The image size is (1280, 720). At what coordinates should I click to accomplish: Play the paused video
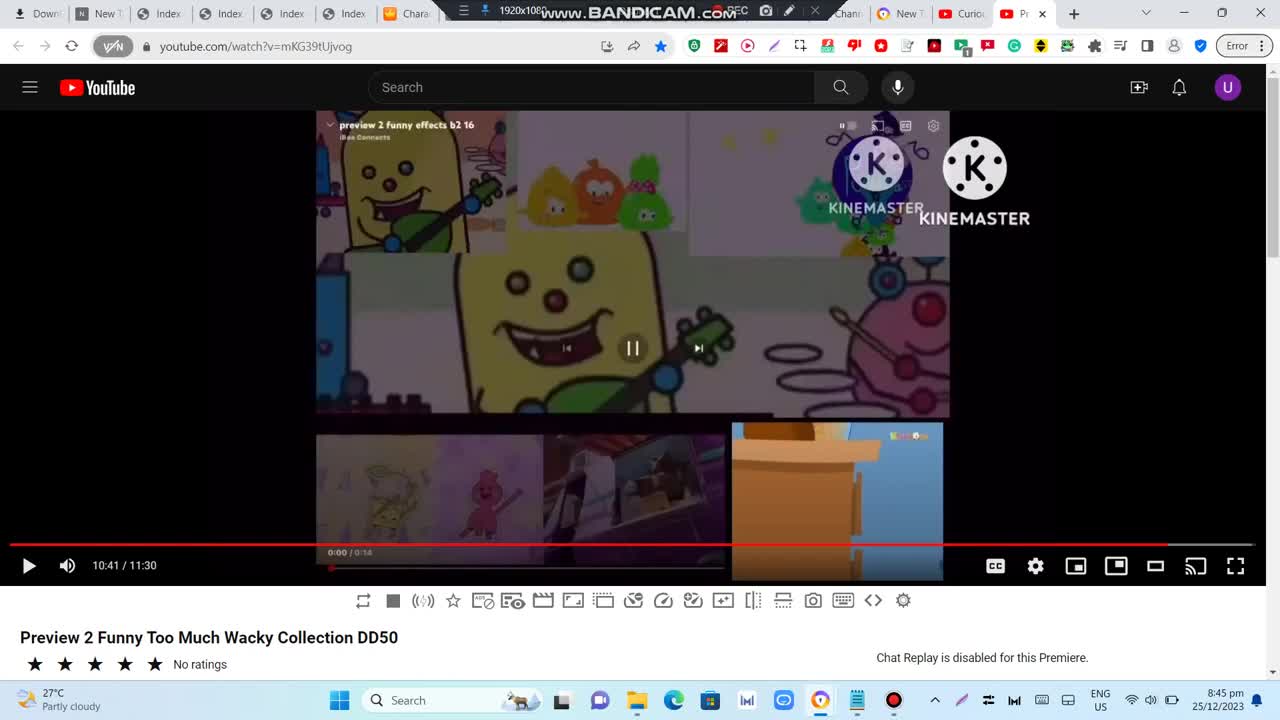(x=28, y=566)
